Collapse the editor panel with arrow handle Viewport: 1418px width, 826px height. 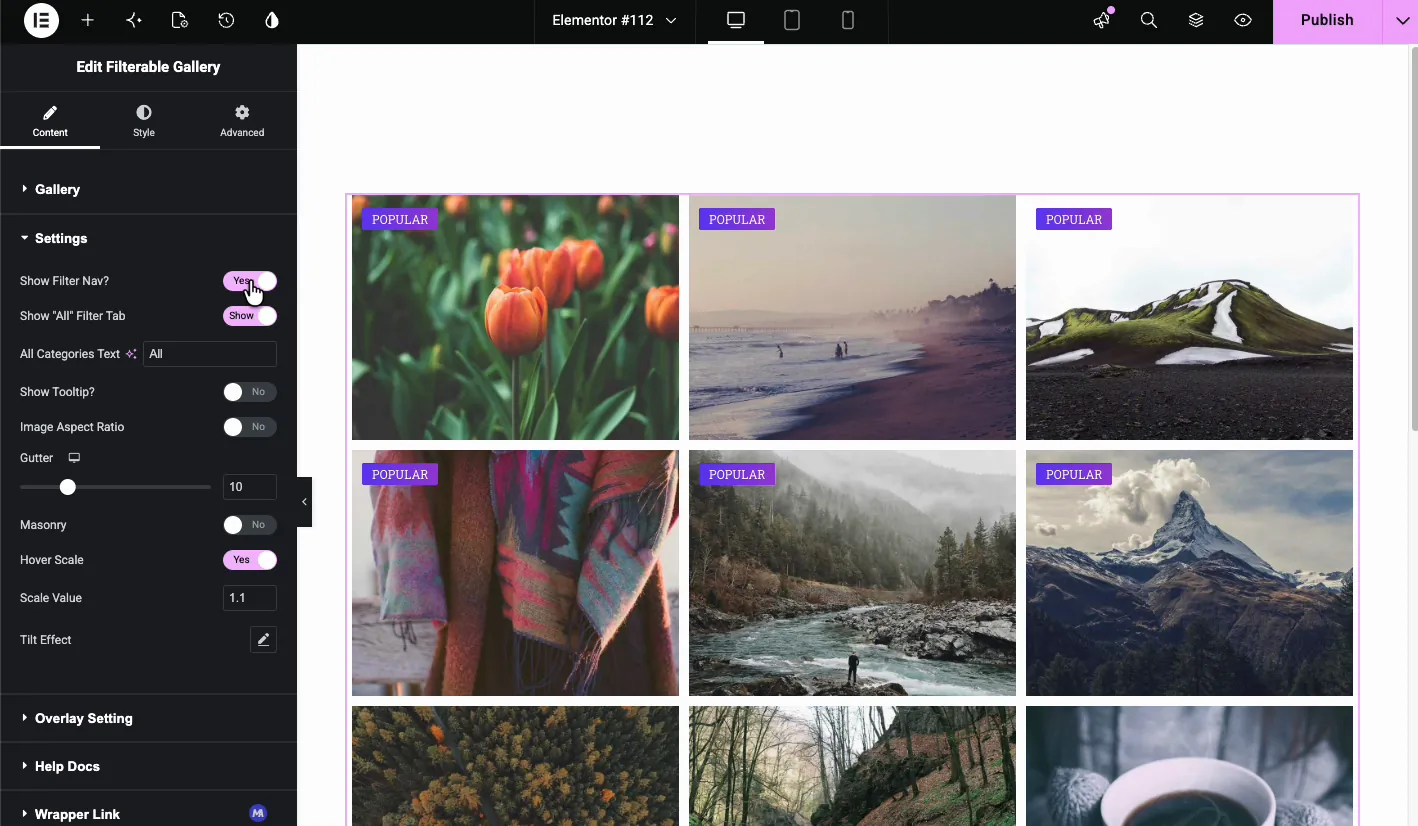click(x=304, y=502)
